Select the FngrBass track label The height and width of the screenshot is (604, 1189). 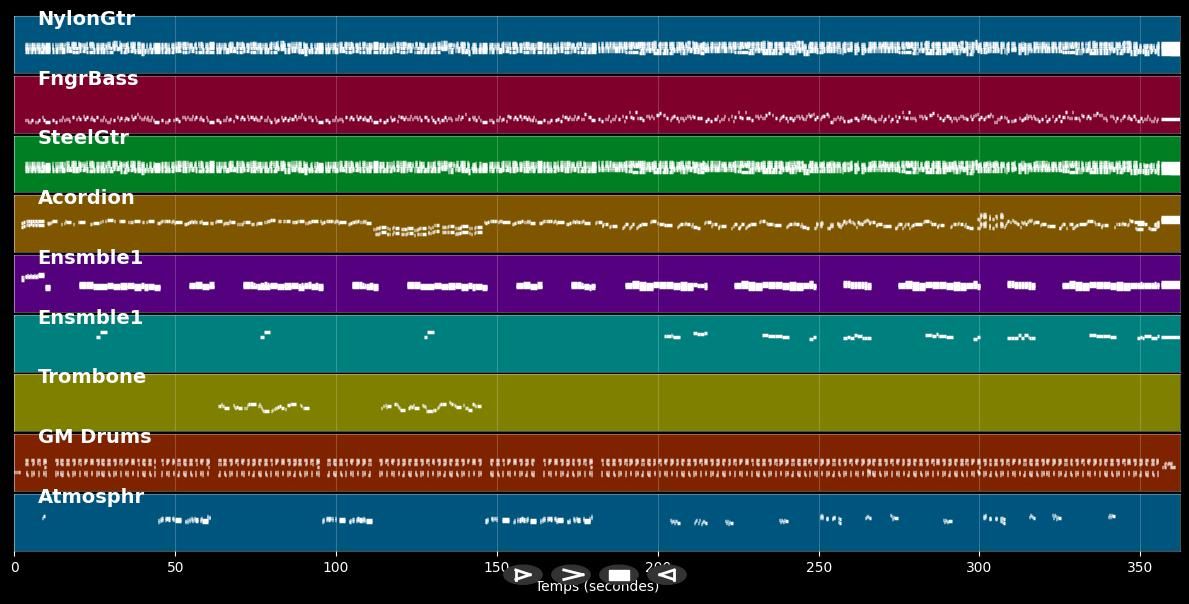(x=88, y=79)
